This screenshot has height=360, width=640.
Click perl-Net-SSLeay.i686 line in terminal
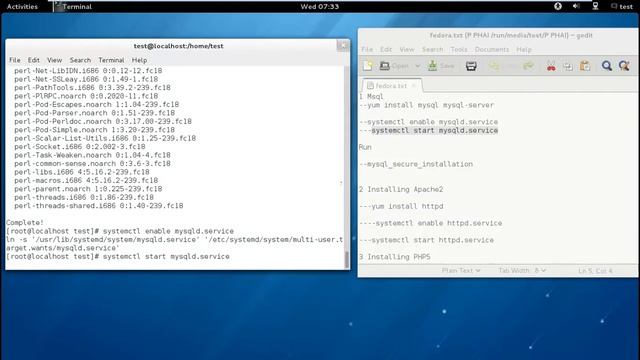(86, 79)
